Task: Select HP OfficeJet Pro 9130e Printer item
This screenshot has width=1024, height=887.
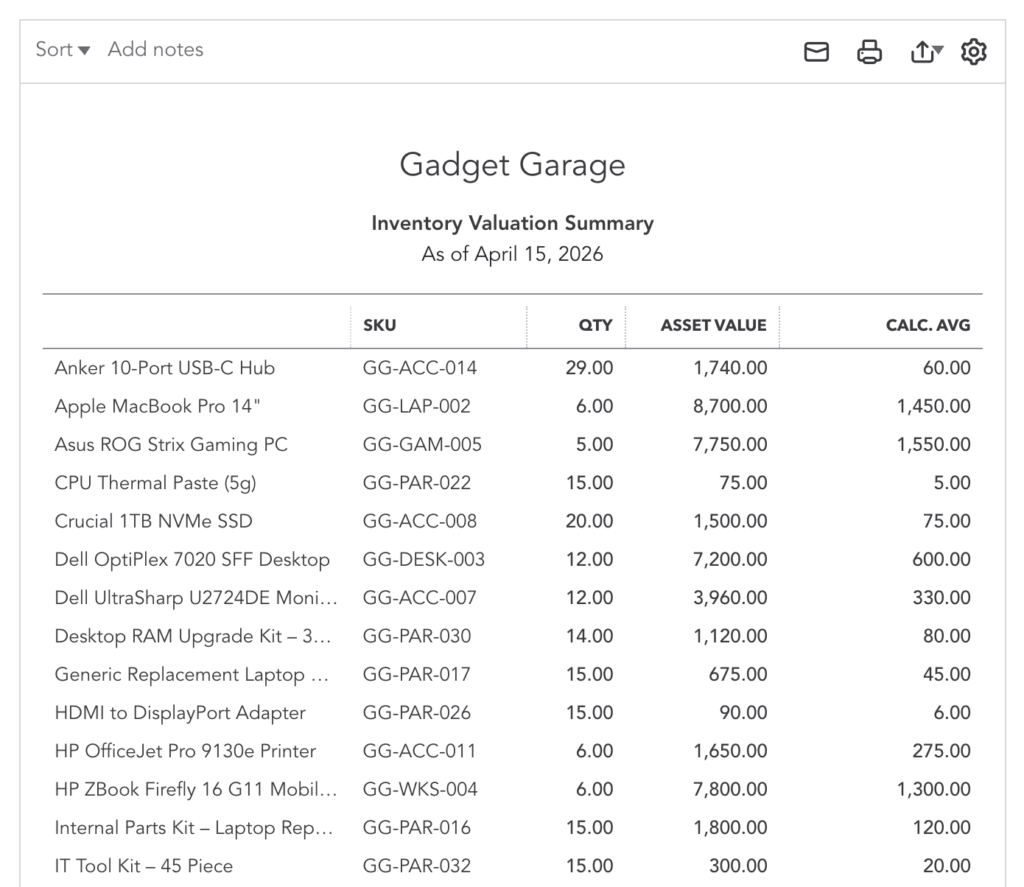Action: 185,751
